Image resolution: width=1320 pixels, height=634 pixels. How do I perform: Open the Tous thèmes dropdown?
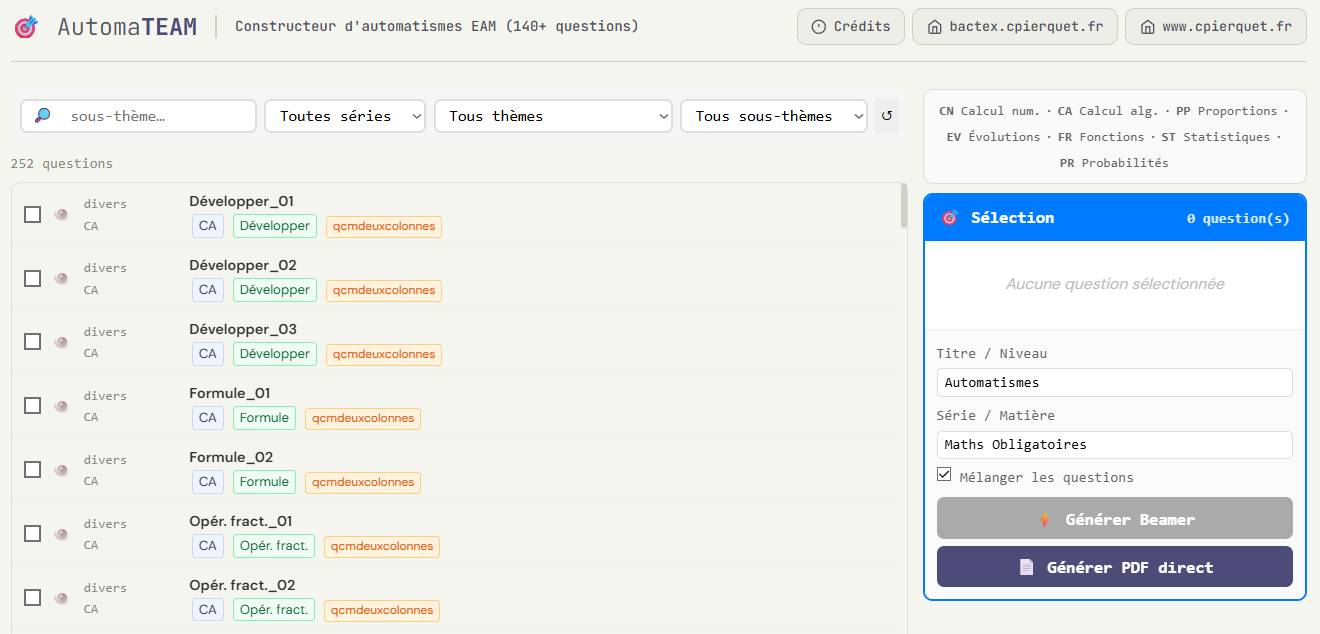[x=553, y=116]
